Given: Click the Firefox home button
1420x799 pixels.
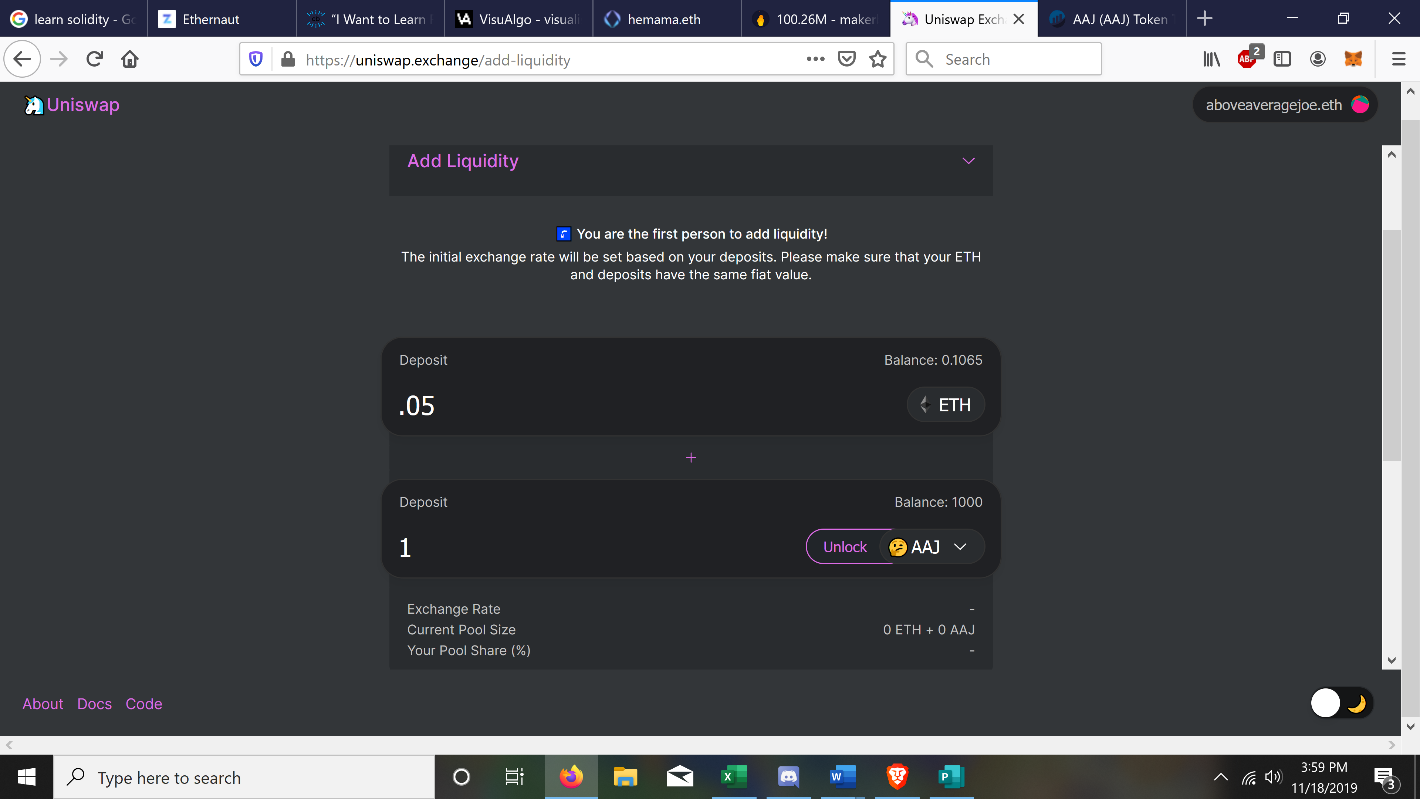Looking at the screenshot, I should (x=129, y=59).
